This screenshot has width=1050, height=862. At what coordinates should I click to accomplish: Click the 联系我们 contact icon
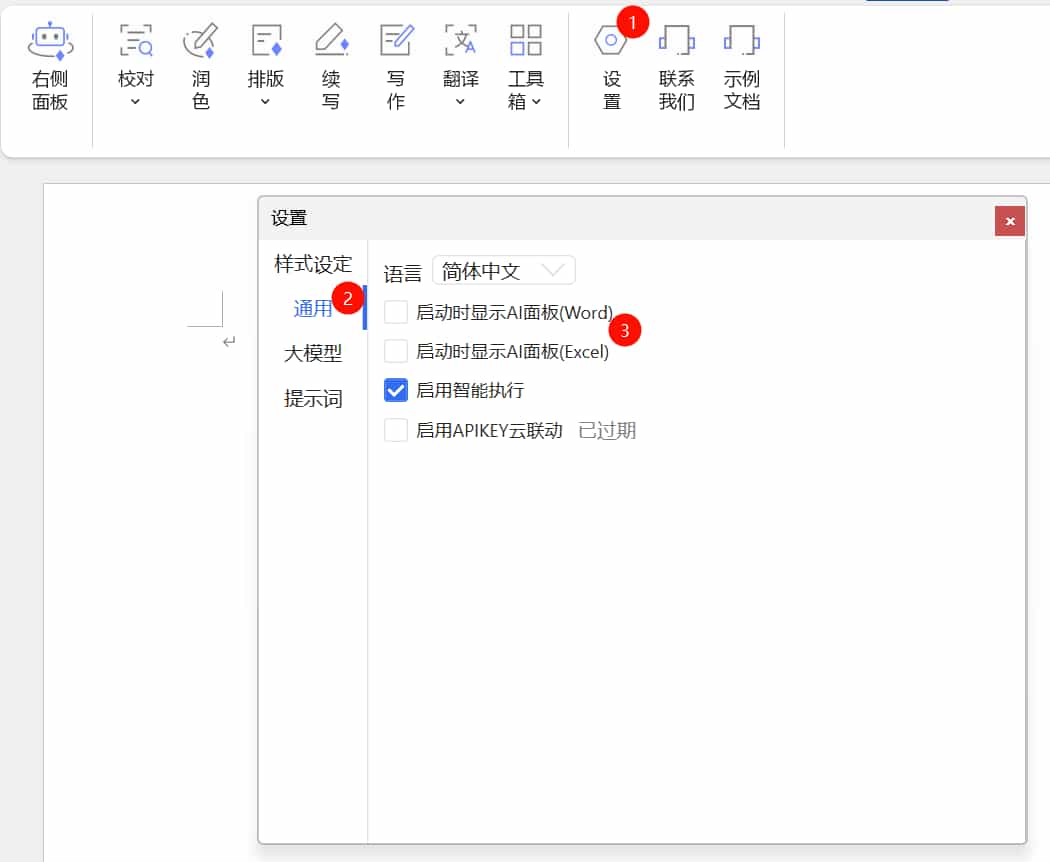pyautogui.click(x=676, y=41)
